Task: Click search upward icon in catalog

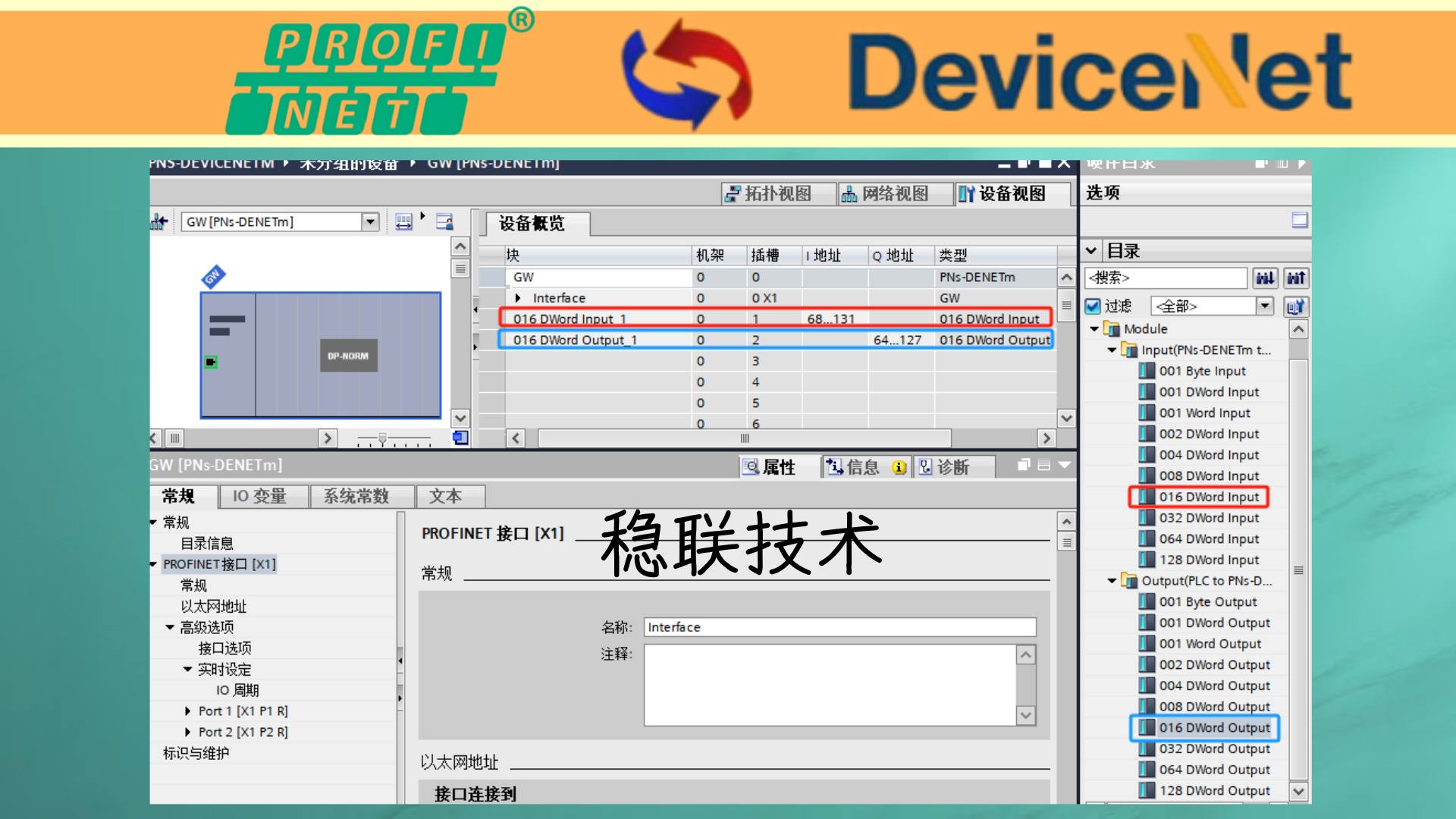Action: point(1296,278)
